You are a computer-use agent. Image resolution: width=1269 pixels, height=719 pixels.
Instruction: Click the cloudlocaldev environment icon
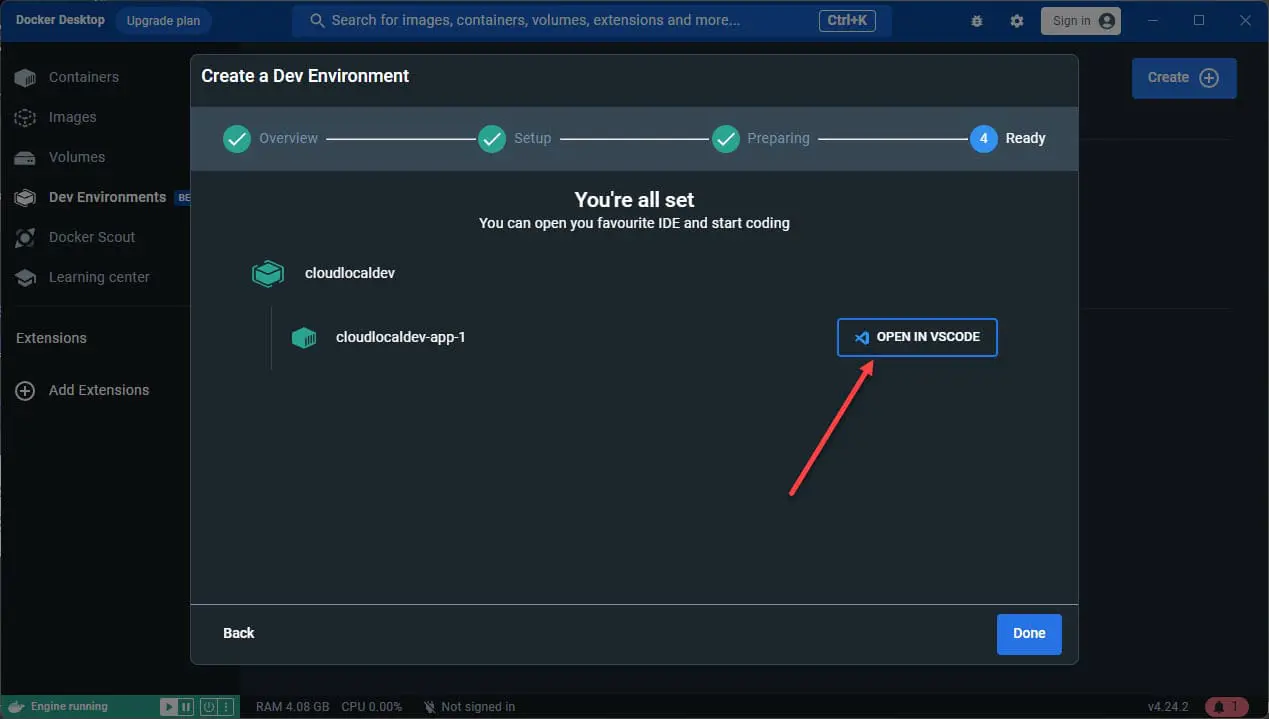click(x=267, y=273)
